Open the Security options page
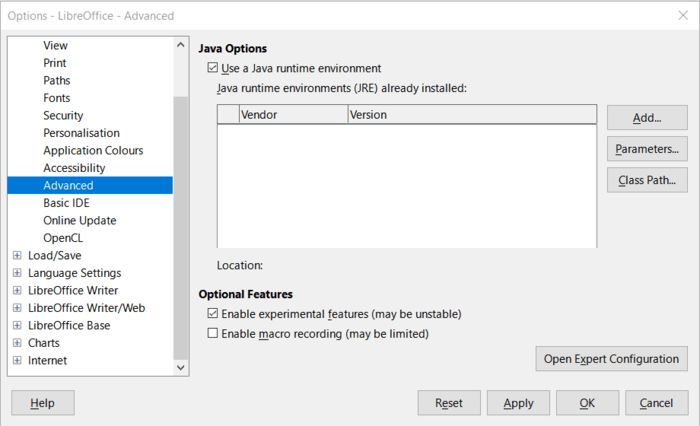 [63, 115]
